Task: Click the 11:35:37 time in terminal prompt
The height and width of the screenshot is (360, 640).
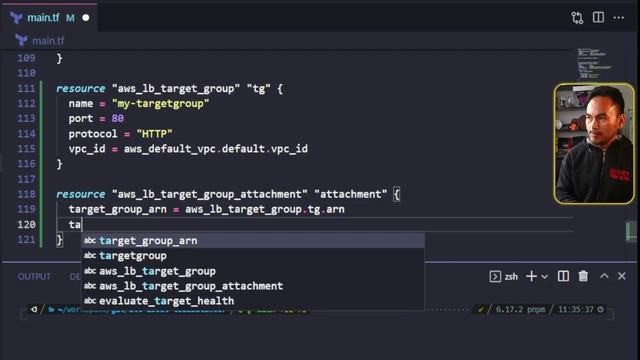Action: [576, 309]
